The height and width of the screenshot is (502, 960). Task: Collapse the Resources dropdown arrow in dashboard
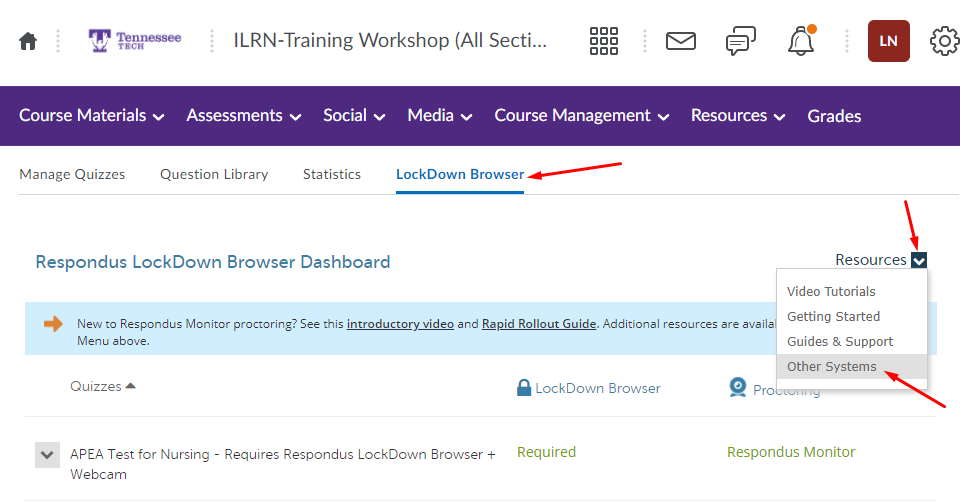point(919,261)
